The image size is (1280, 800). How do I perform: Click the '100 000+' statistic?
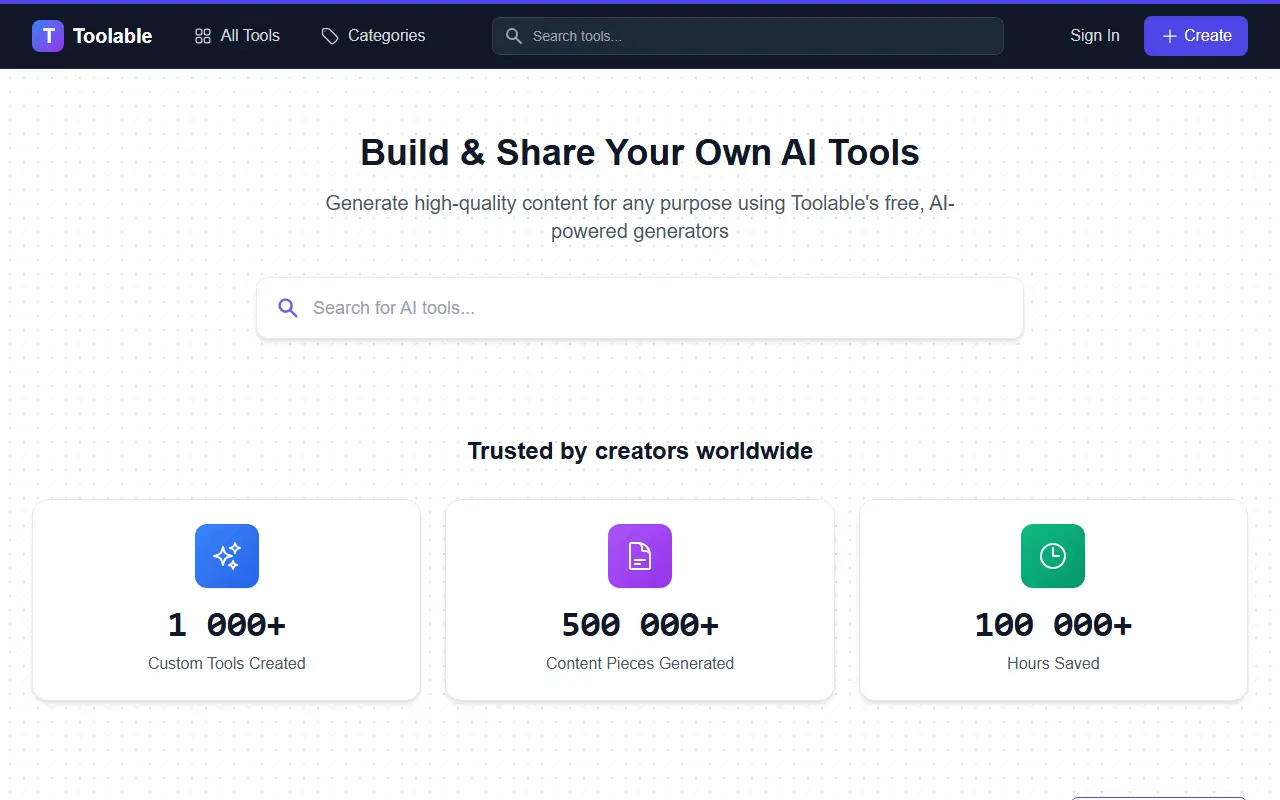[x=1053, y=625]
